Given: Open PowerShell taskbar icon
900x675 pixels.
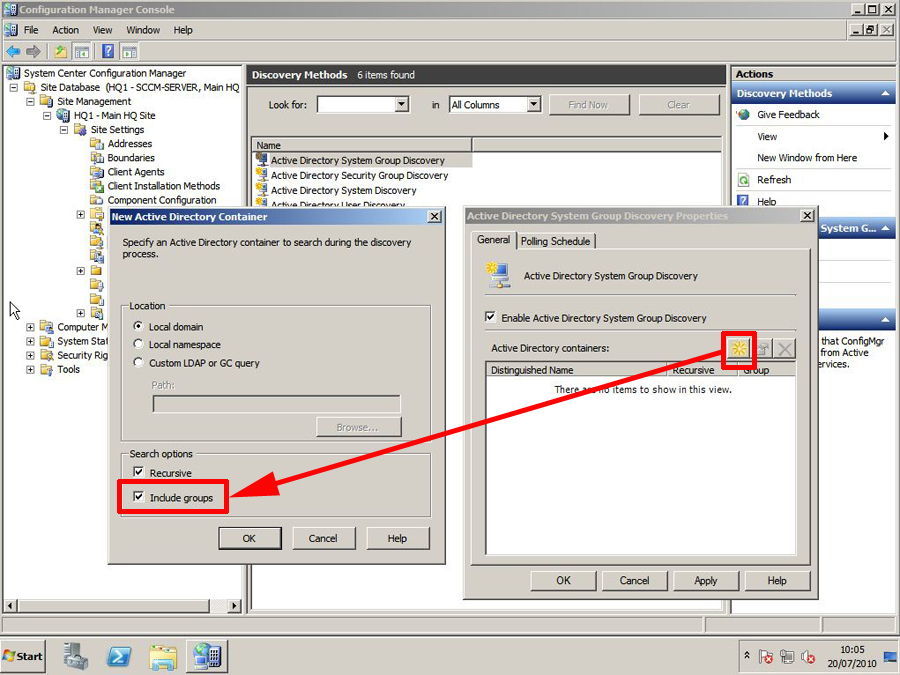Looking at the screenshot, I should coord(119,656).
